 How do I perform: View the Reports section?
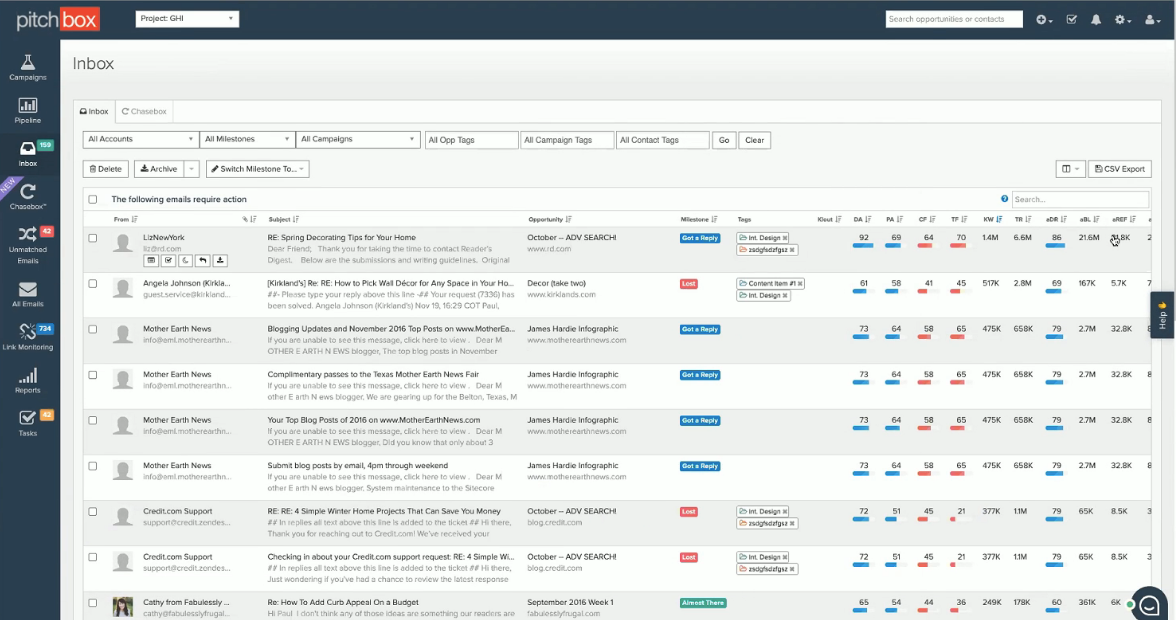coord(28,381)
